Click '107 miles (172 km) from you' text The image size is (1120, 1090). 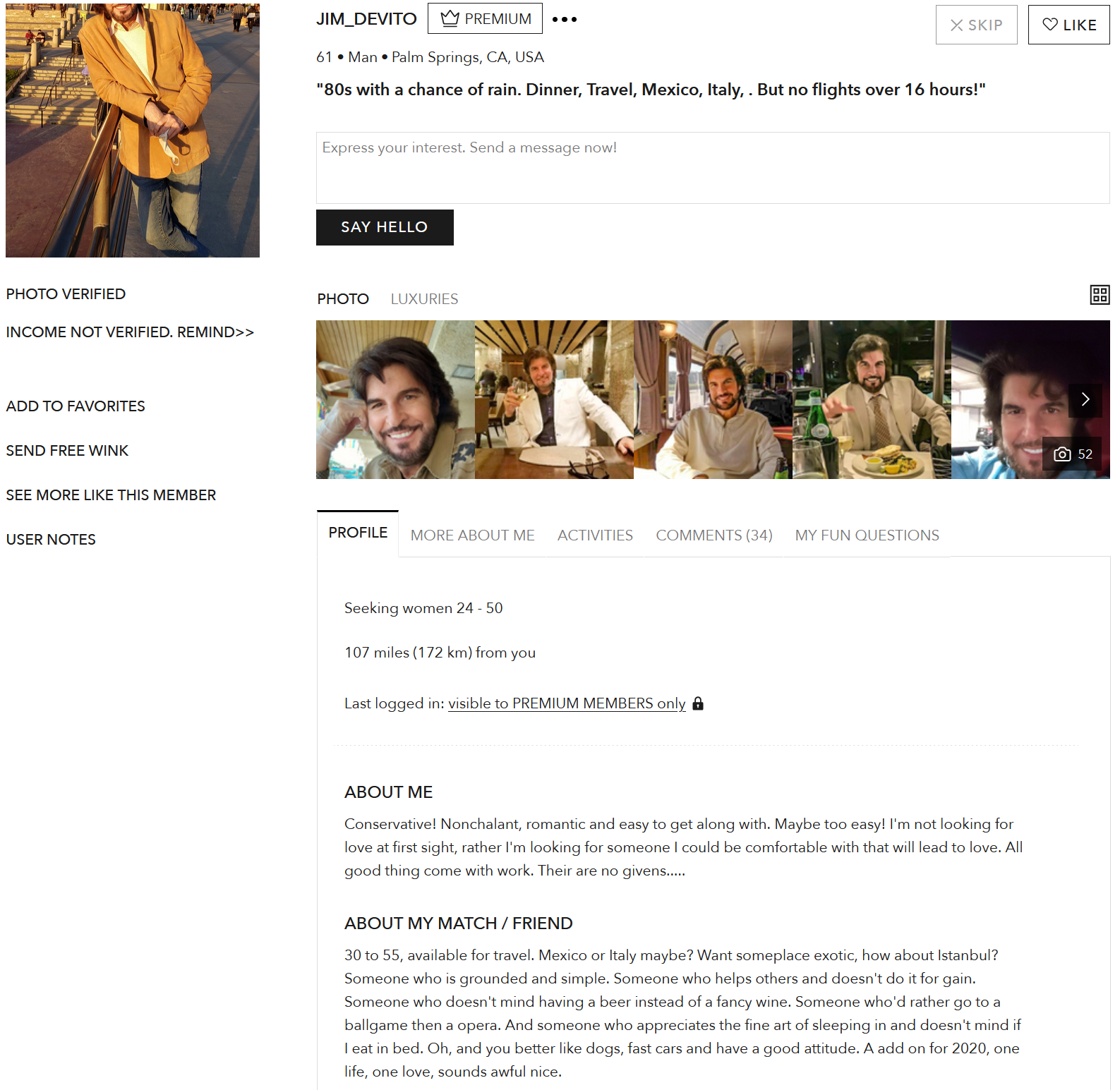point(440,653)
